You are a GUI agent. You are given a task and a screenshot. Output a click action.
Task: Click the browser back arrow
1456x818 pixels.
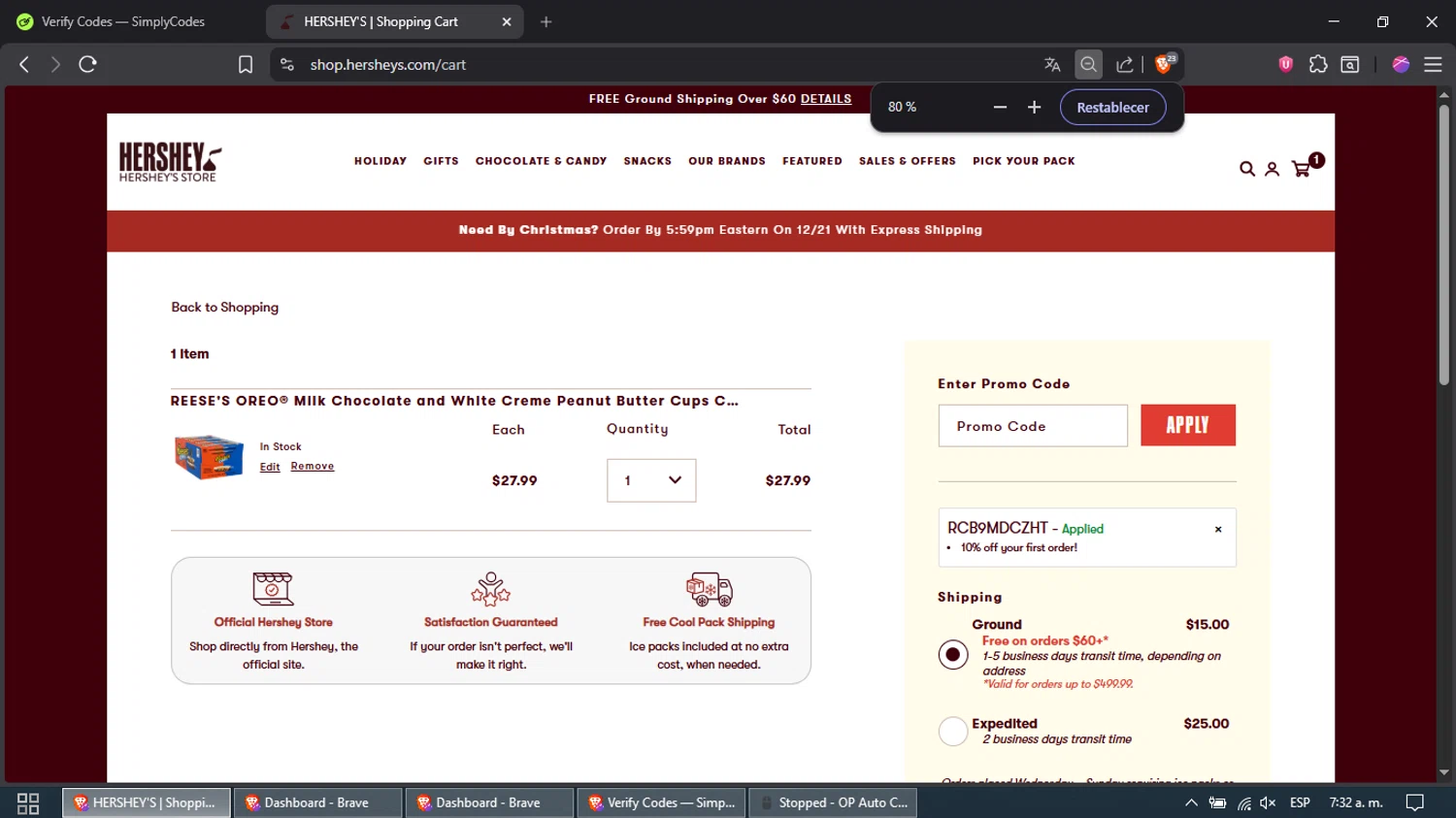coord(24,64)
